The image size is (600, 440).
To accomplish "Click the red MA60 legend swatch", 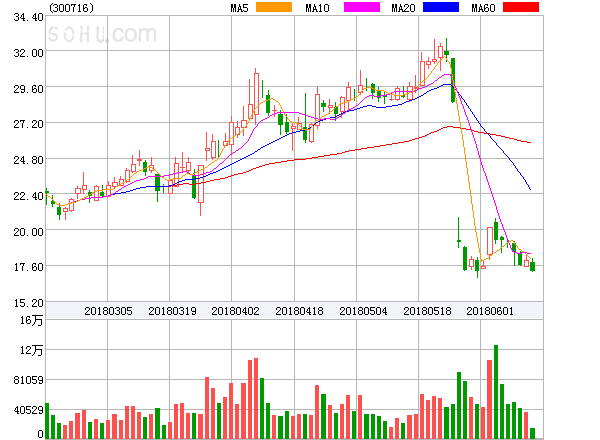I will tap(521, 7).
